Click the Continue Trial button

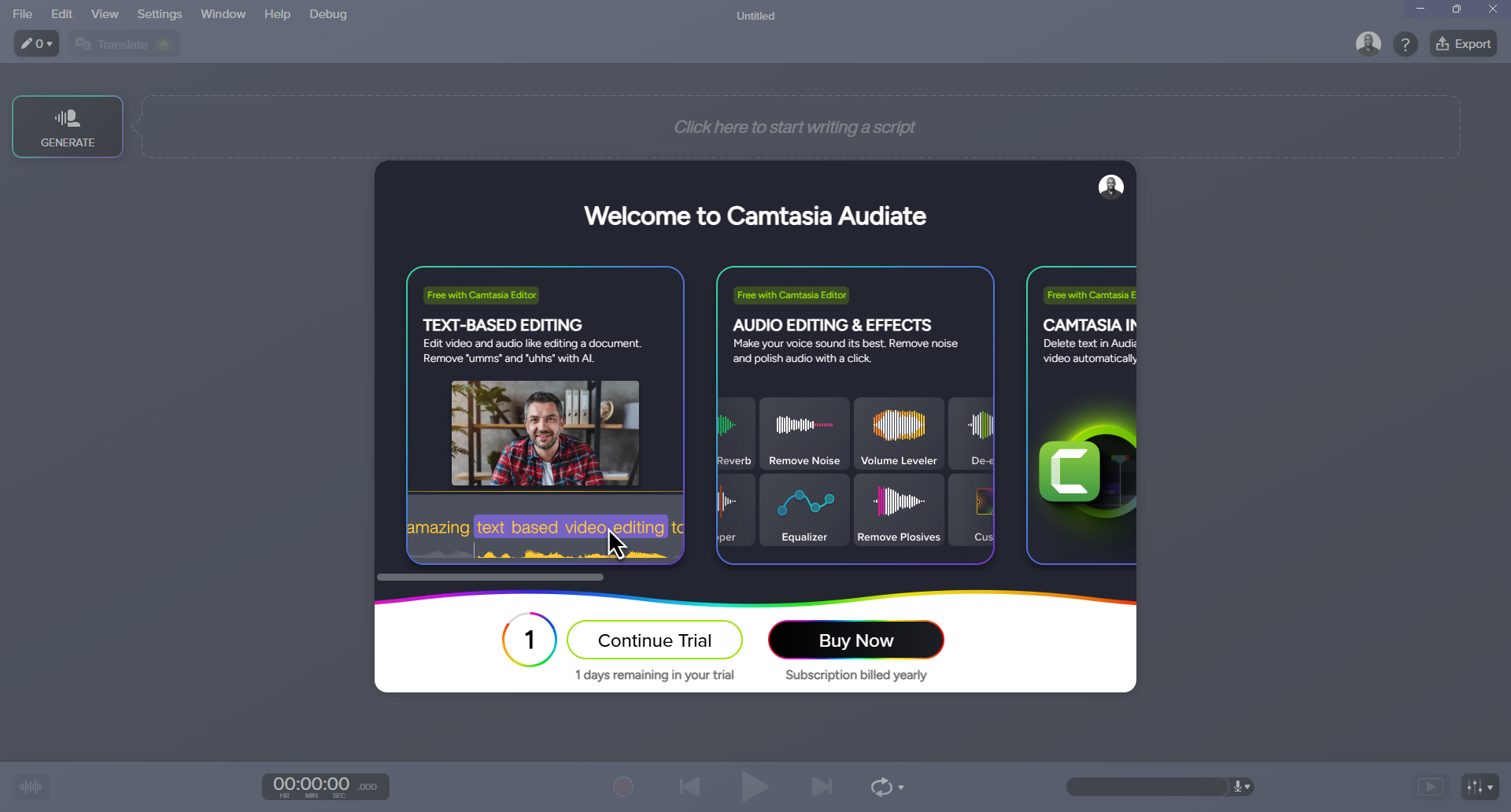[654, 640]
